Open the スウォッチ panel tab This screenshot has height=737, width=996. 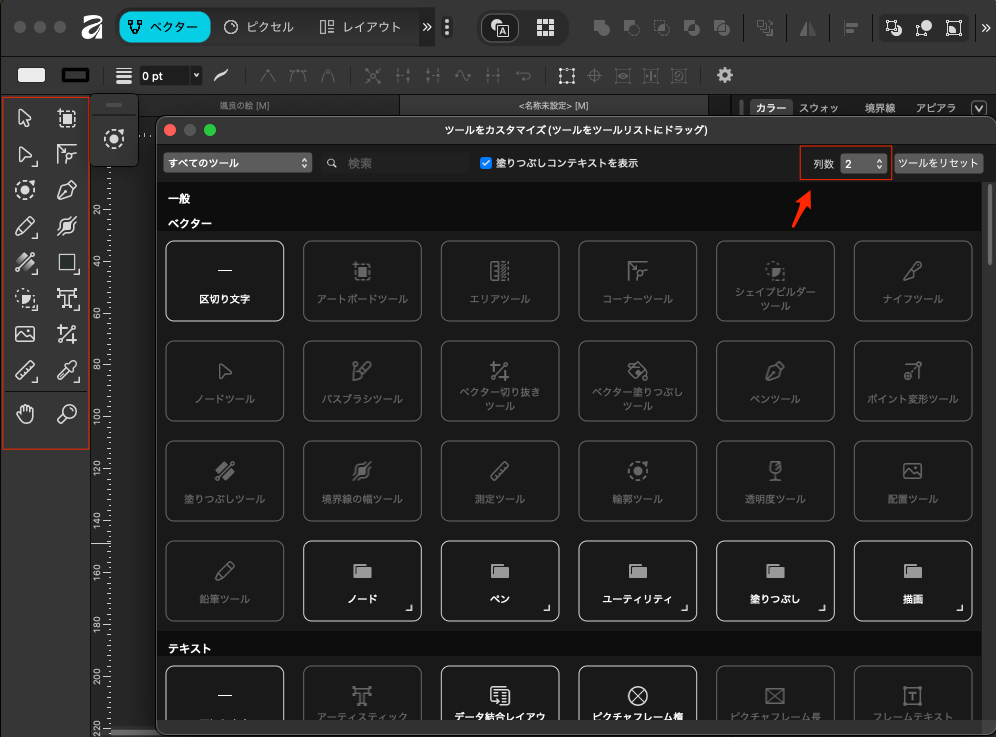[x=818, y=108]
